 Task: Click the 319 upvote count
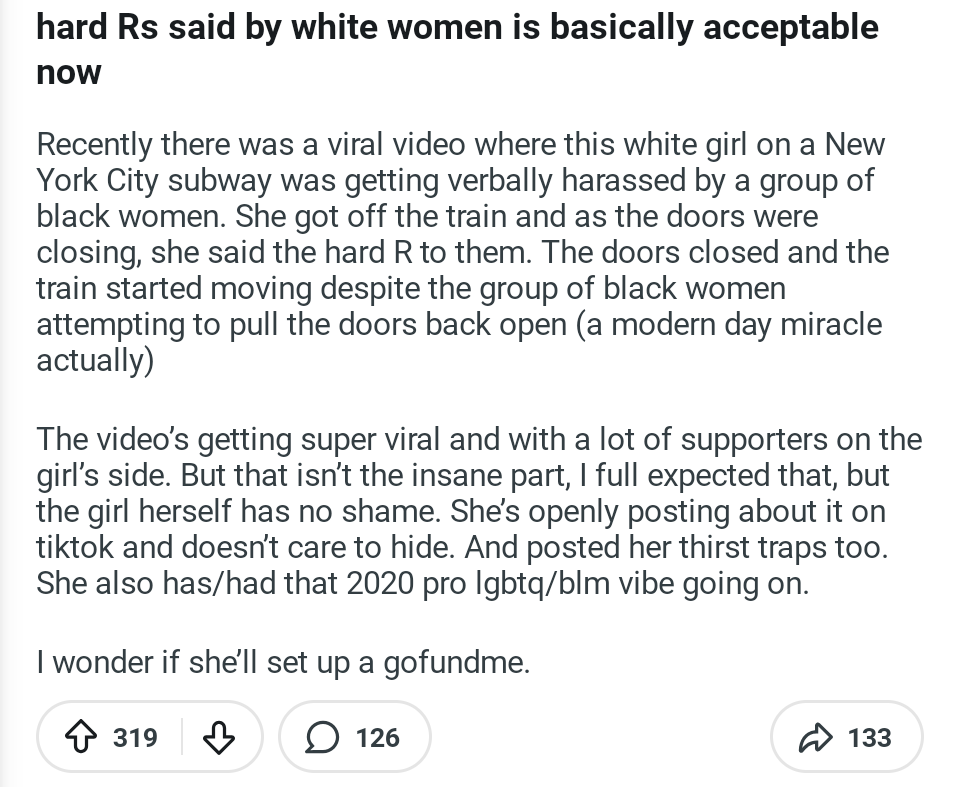pos(135,738)
